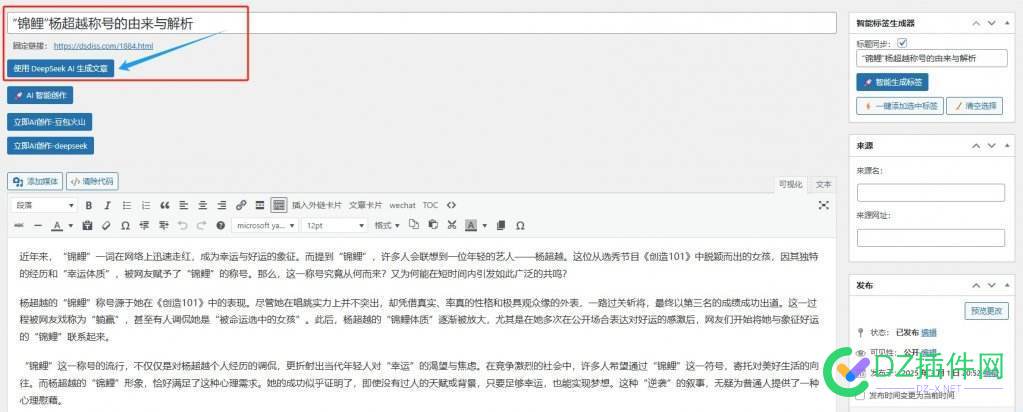1023x412 pixels.
Task: Click 立即AI创作-deepseek button
Action: click(50, 146)
